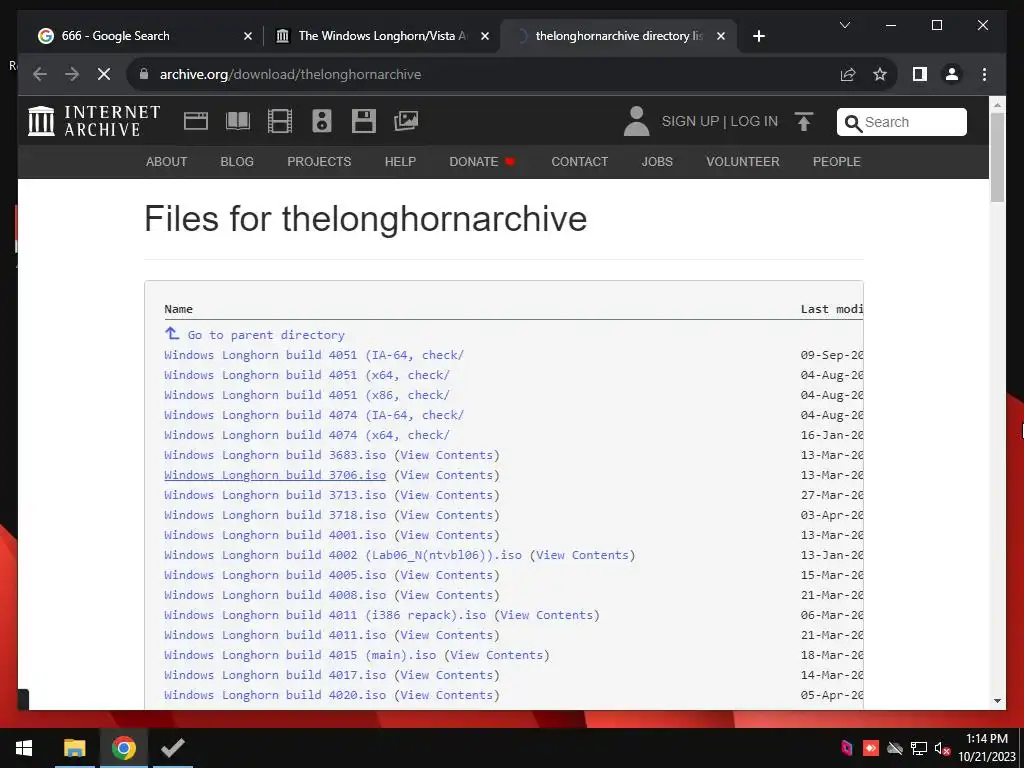1024x768 pixels.
Task: Download Windows Longhorn build 3718.iso
Action: pyautogui.click(x=275, y=515)
